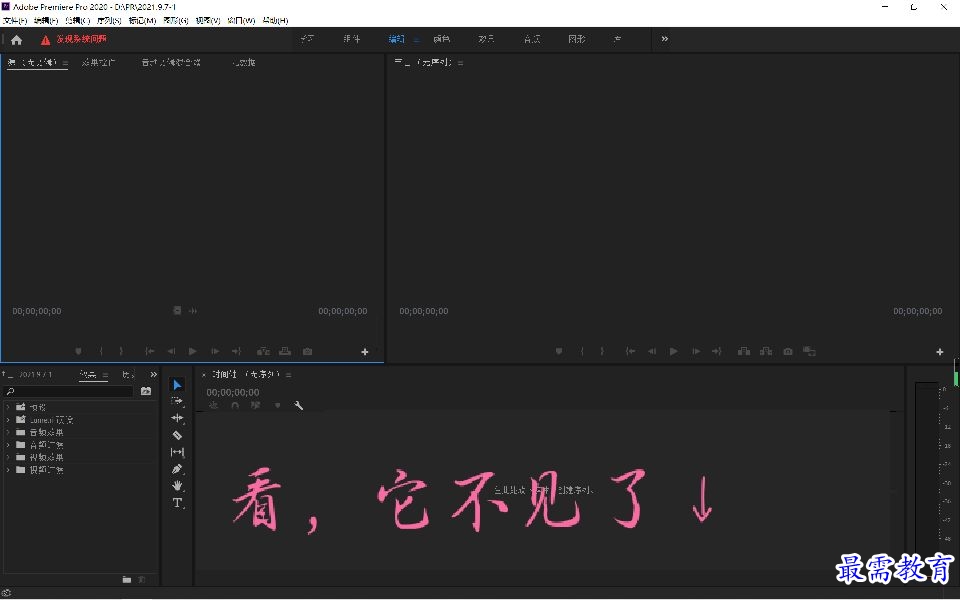
Task: Go to In point in Source monitor
Action: (x=149, y=351)
